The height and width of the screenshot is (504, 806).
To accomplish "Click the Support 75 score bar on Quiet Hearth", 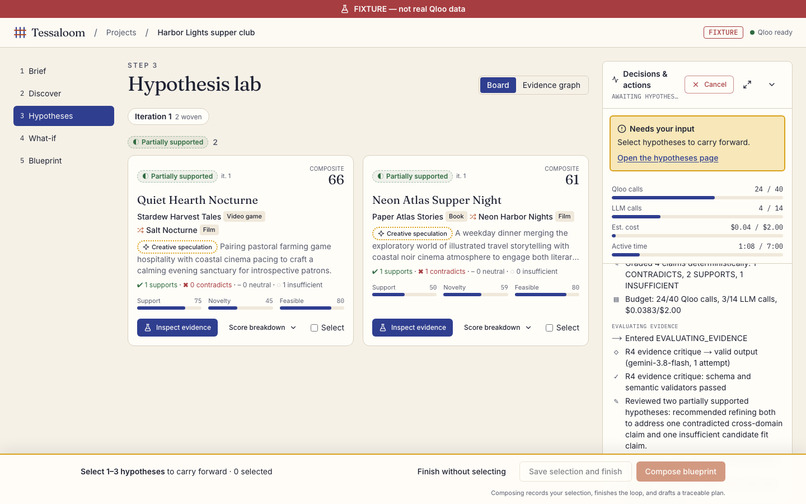I will click(x=169, y=308).
